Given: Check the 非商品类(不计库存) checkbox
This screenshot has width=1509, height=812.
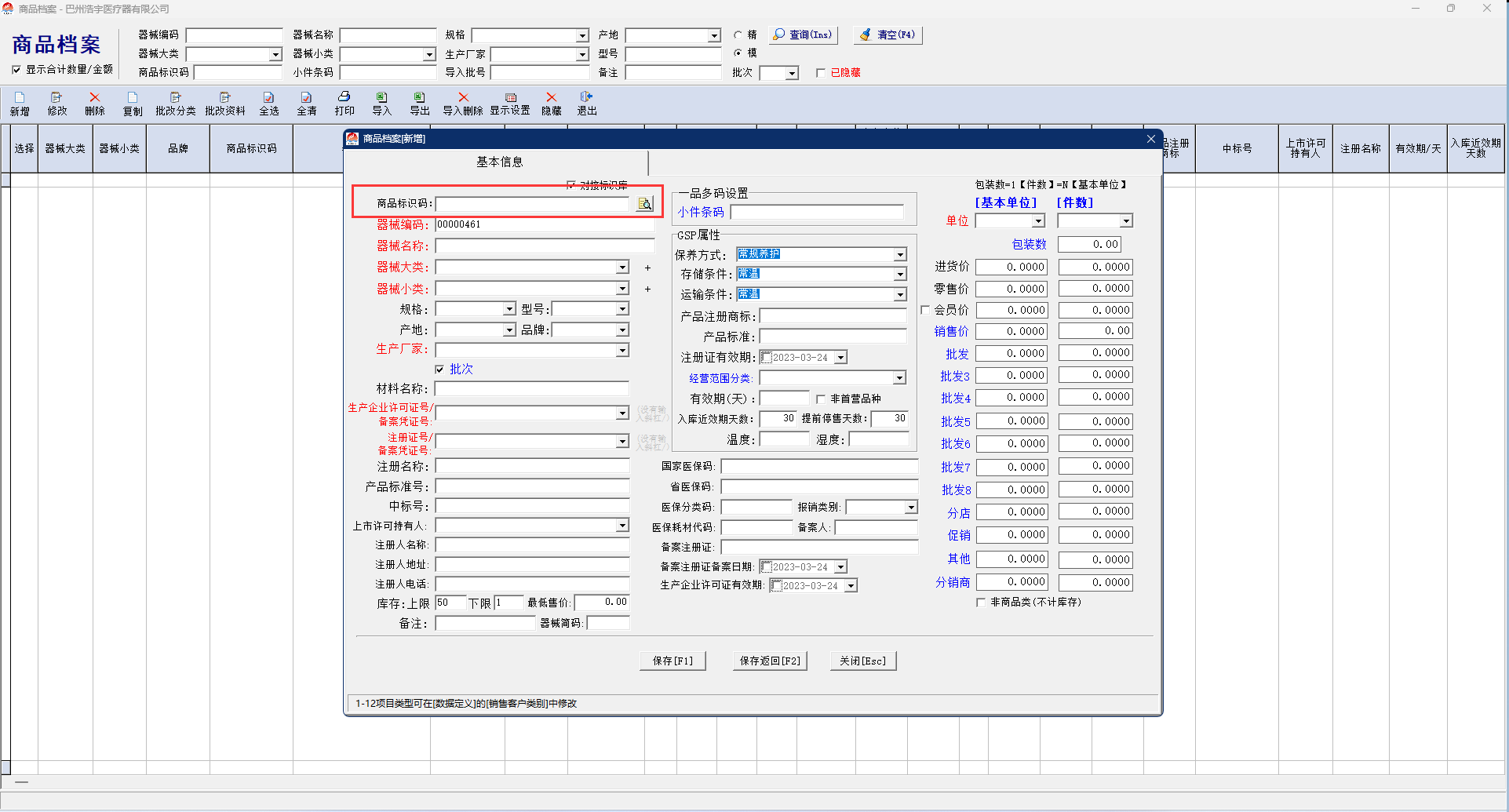Looking at the screenshot, I should (981, 603).
